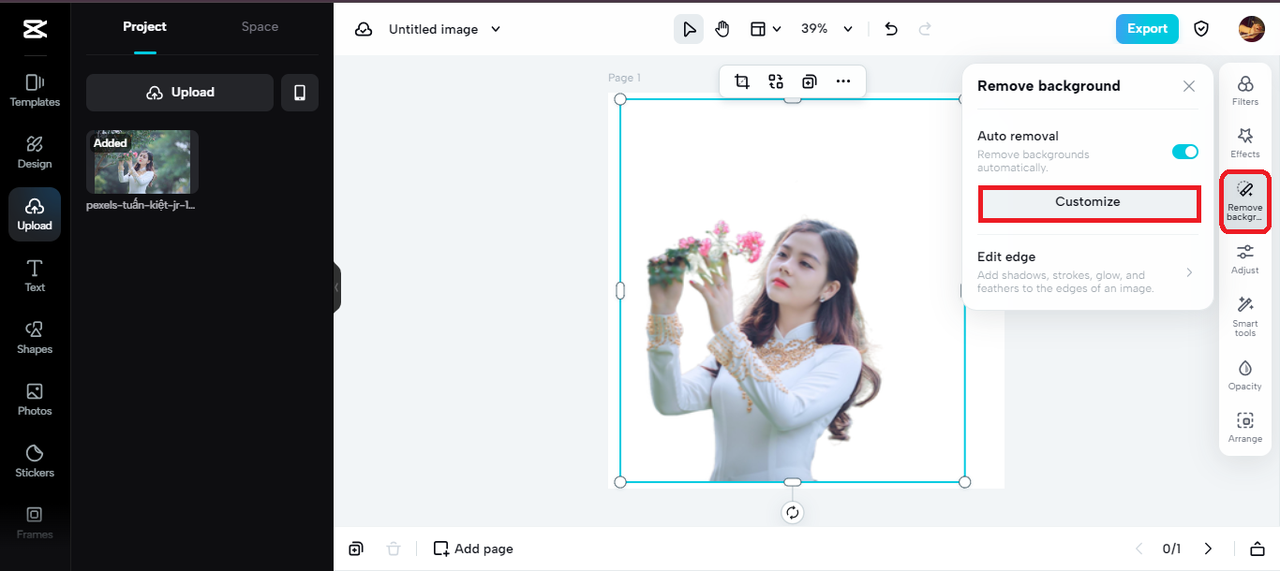
Task: Open the Smart tools panel
Action: tap(1245, 317)
